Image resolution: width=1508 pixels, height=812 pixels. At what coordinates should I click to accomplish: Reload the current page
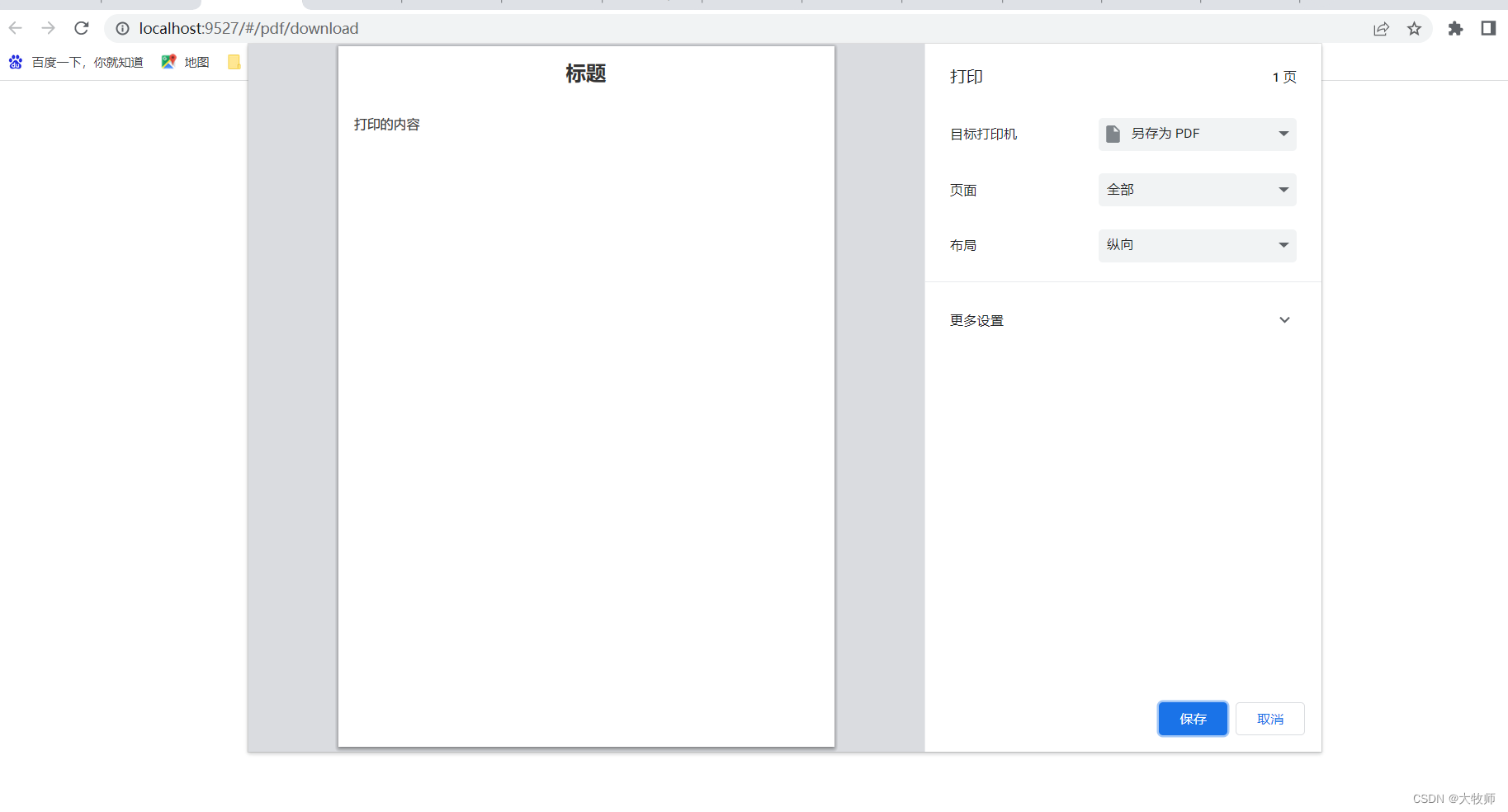click(x=81, y=27)
